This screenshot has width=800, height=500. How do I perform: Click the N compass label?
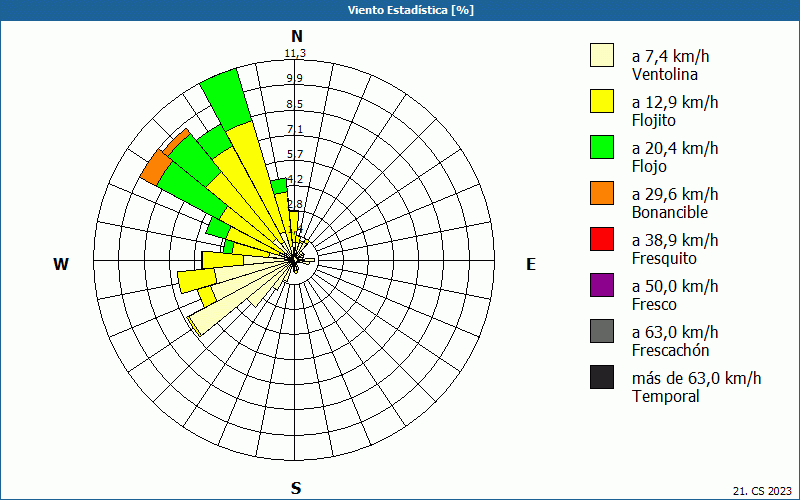pyautogui.click(x=297, y=36)
